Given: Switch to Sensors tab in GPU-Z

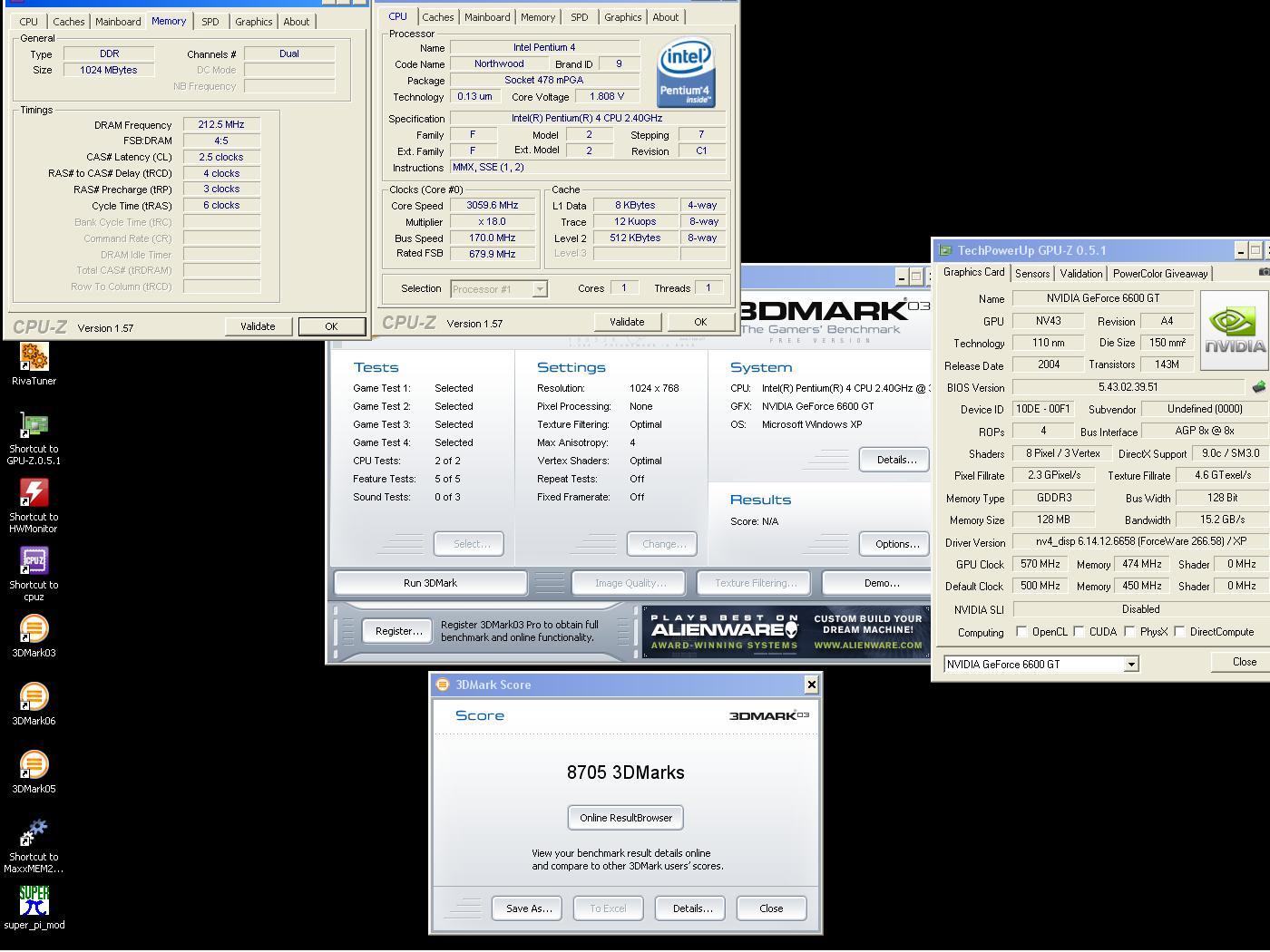Looking at the screenshot, I should [1032, 274].
